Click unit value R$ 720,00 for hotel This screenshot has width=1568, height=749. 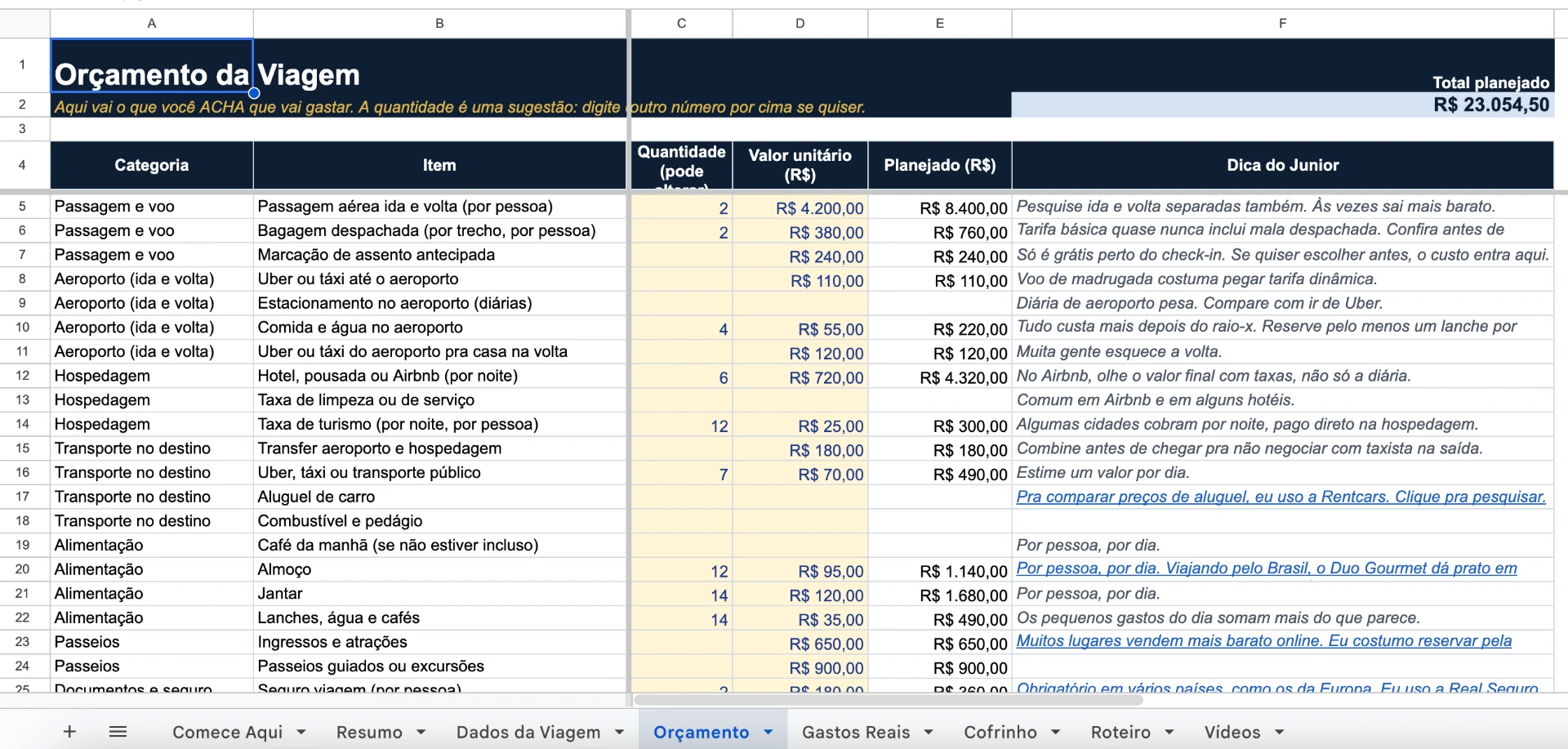(800, 376)
